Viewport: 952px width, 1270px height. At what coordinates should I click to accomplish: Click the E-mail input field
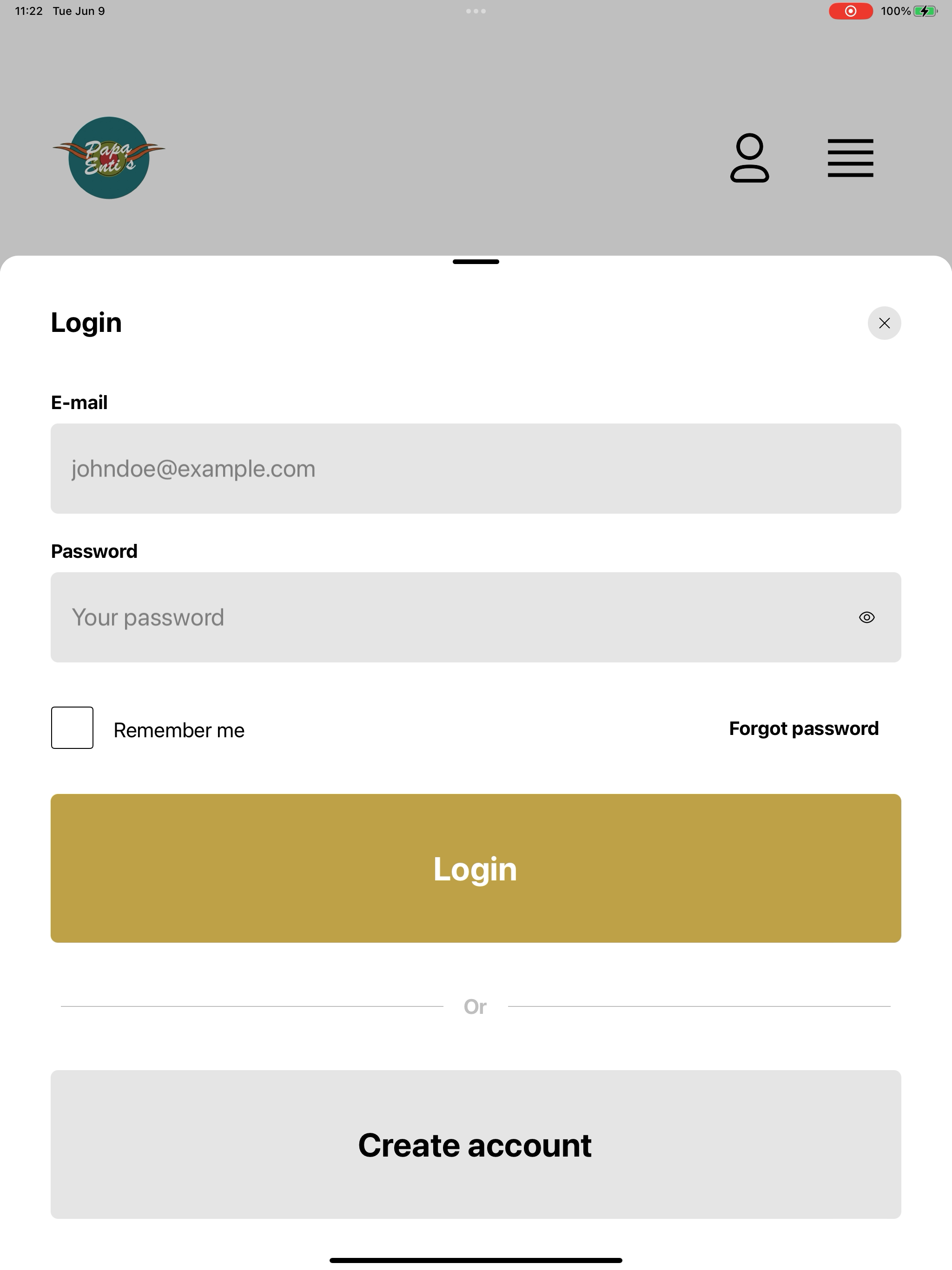tap(476, 469)
